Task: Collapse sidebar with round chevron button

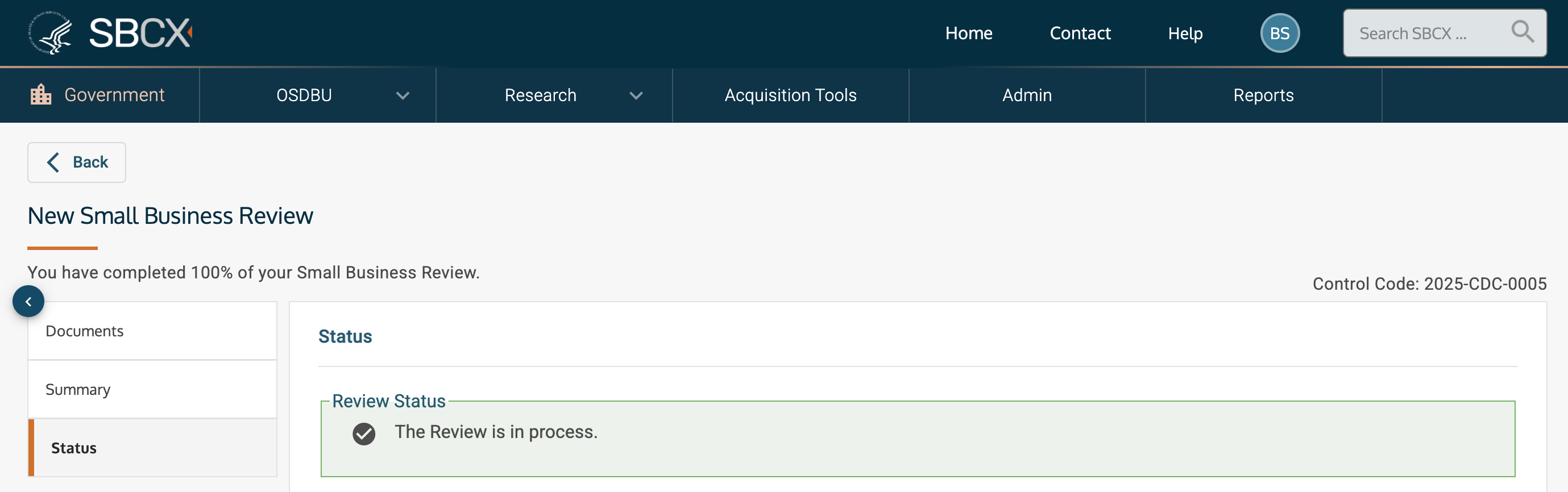Action: (x=28, y=301)
